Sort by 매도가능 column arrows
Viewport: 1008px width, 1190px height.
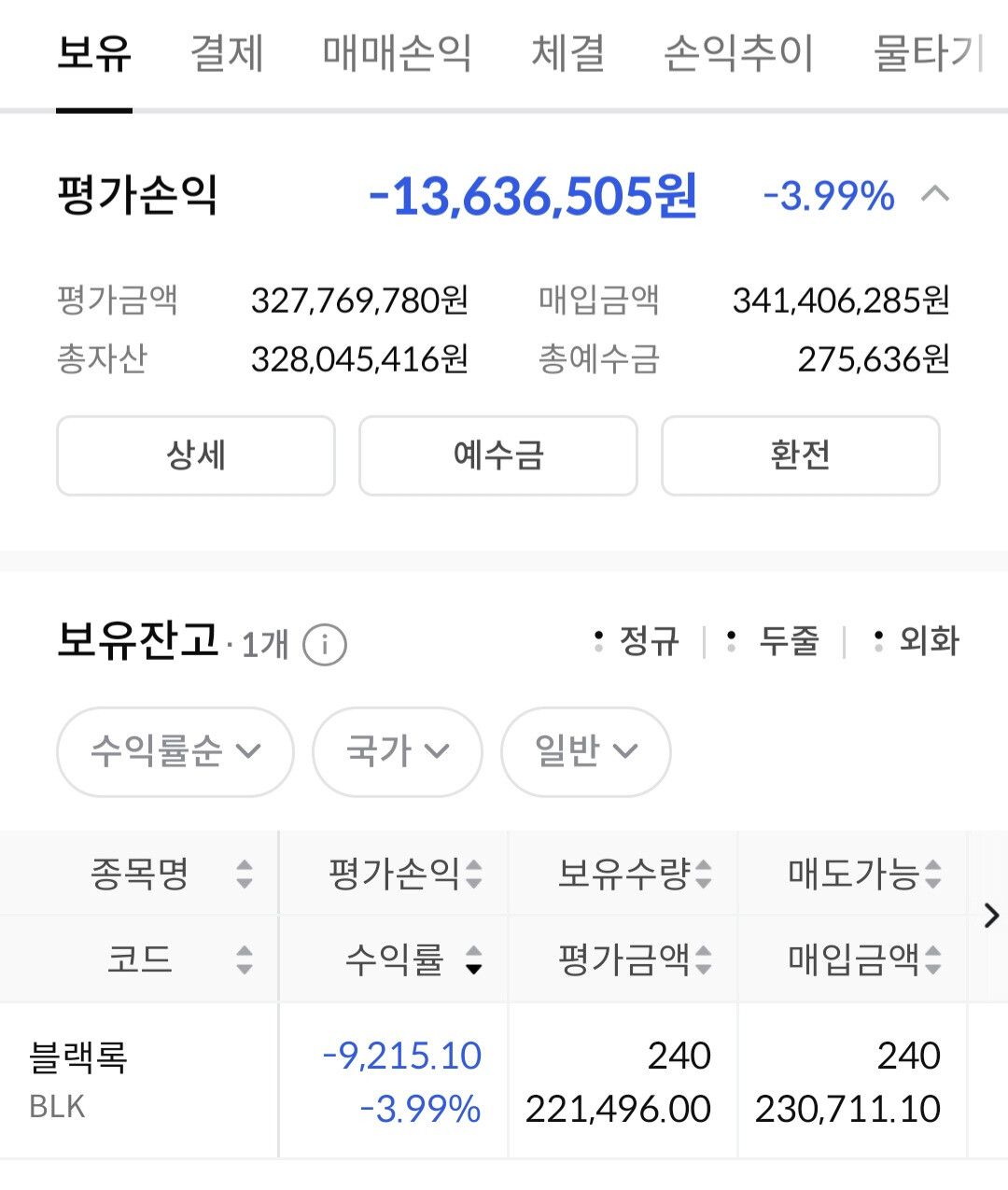933,875
